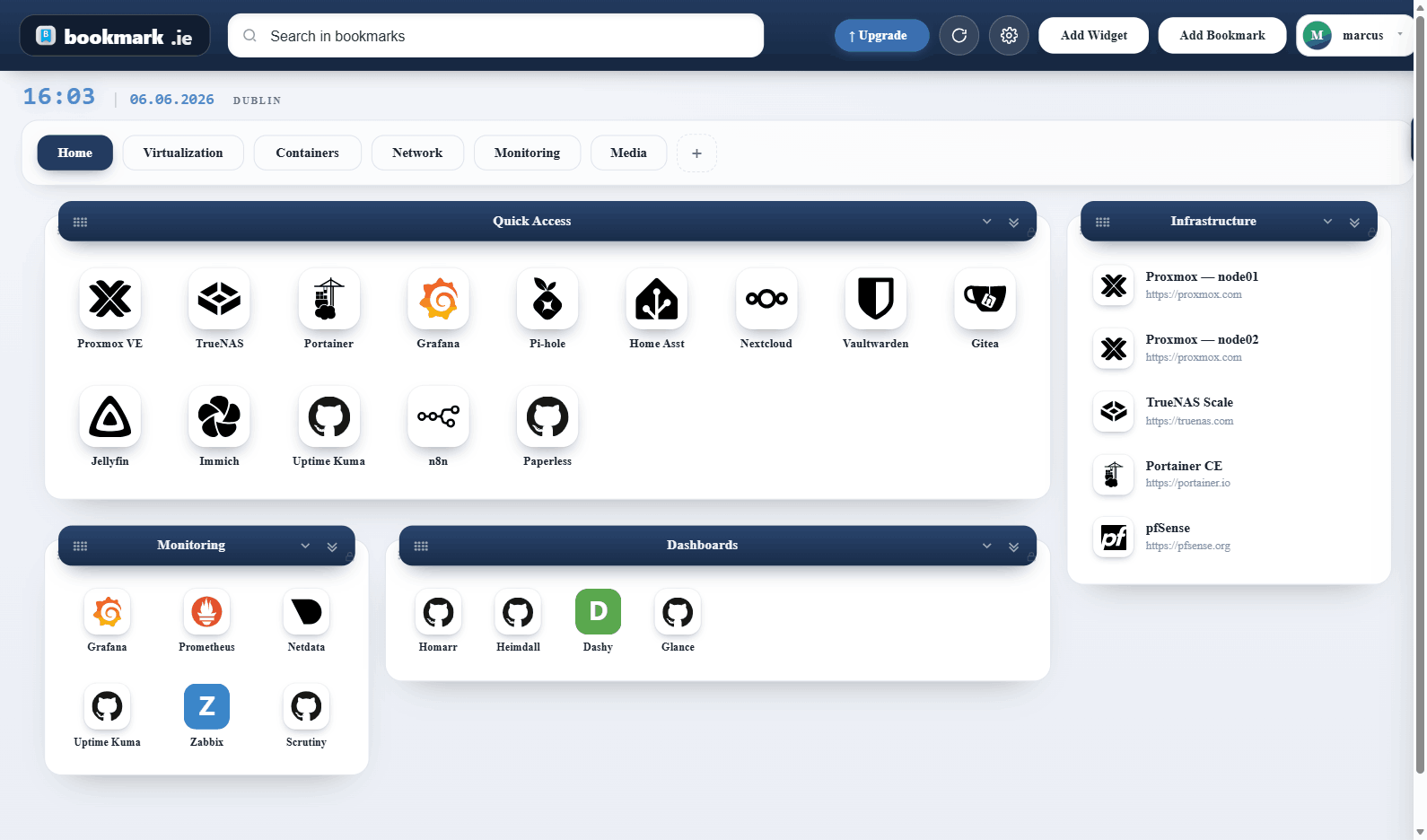Focus the Search in bookmarks field
The height and width of the screenshot is (840, 1427).
point(495,36)
